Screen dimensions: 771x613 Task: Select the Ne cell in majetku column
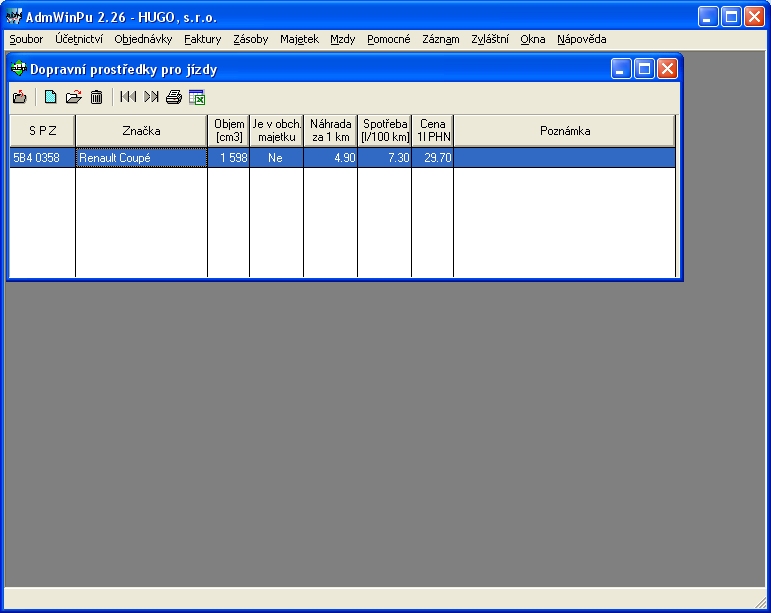pos(277,158)
